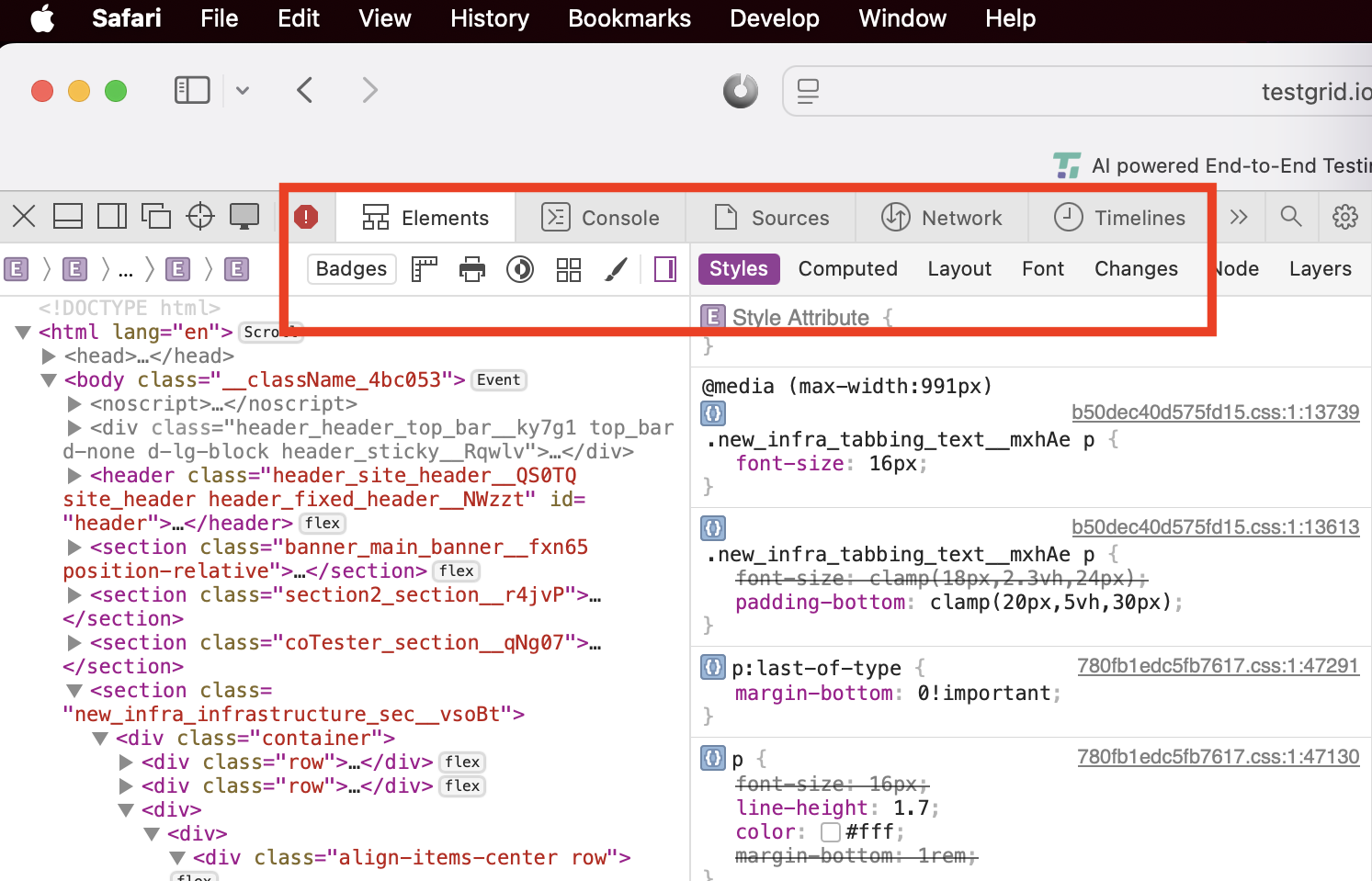Select the Computed sidebar tab
Image resolution: width=1372 pixels, height=881 pixels.
[x=847, y=269]
